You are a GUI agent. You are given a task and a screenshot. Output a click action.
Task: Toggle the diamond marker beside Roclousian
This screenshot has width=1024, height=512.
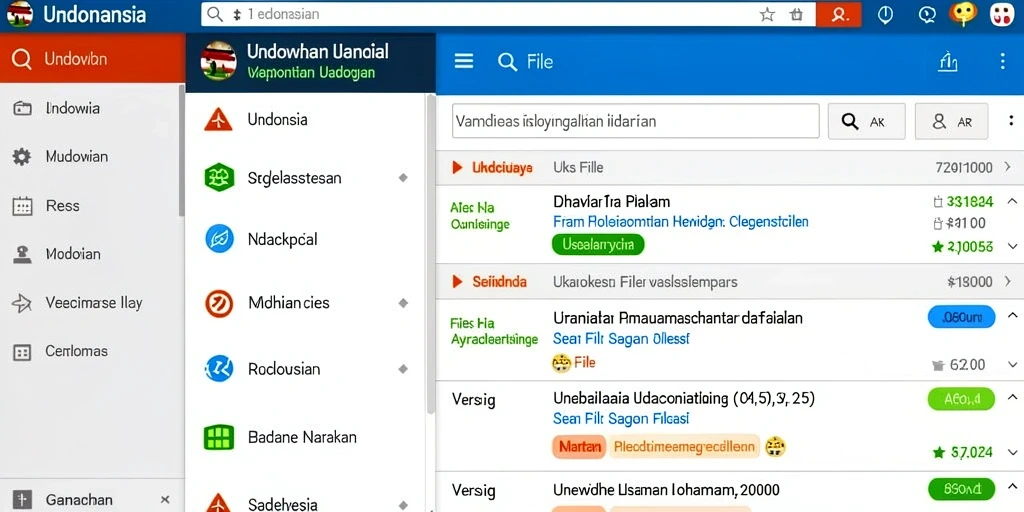click(x=403, y=369)
